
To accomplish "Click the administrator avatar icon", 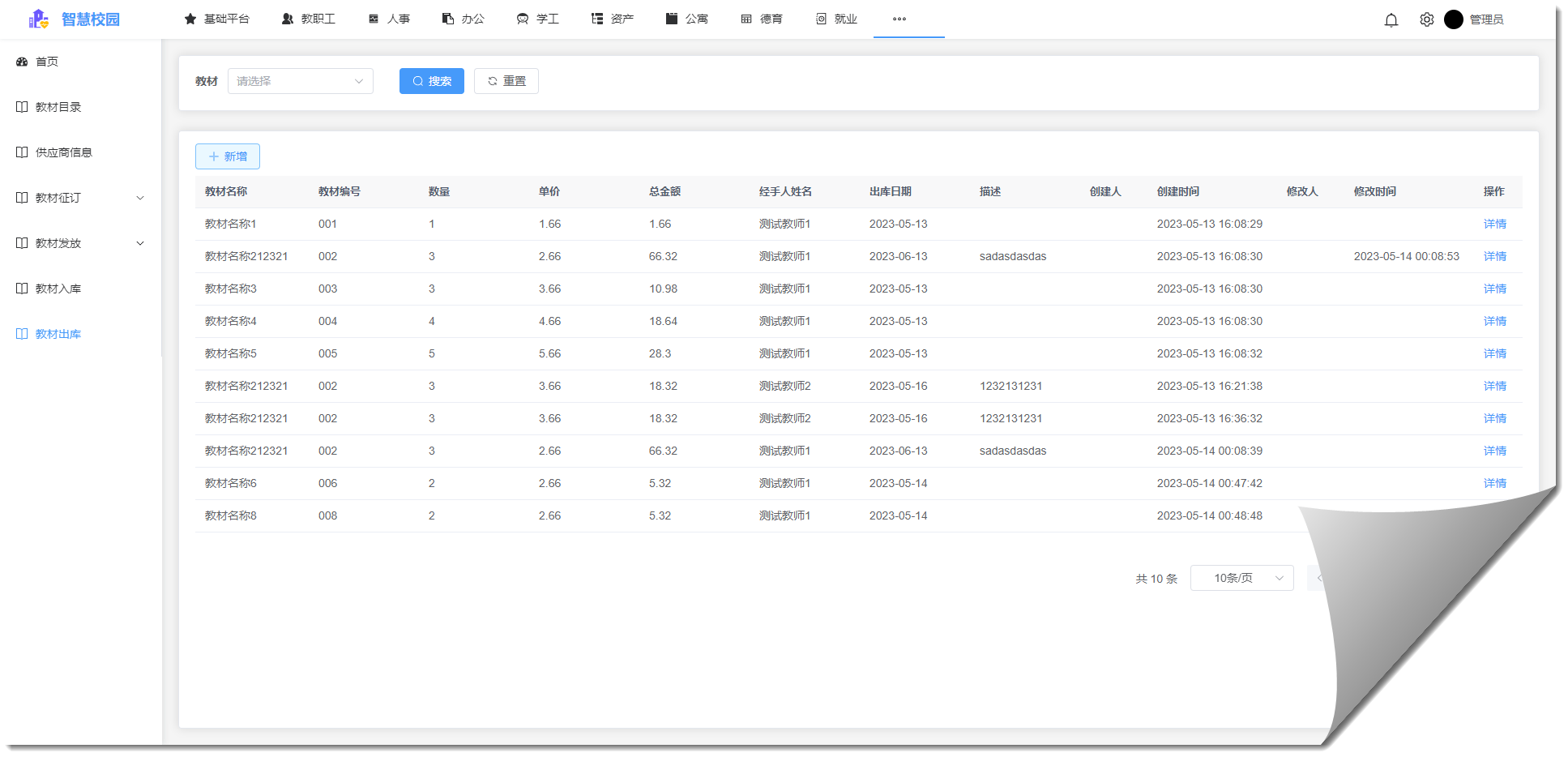I will [x=1453, y=19].
